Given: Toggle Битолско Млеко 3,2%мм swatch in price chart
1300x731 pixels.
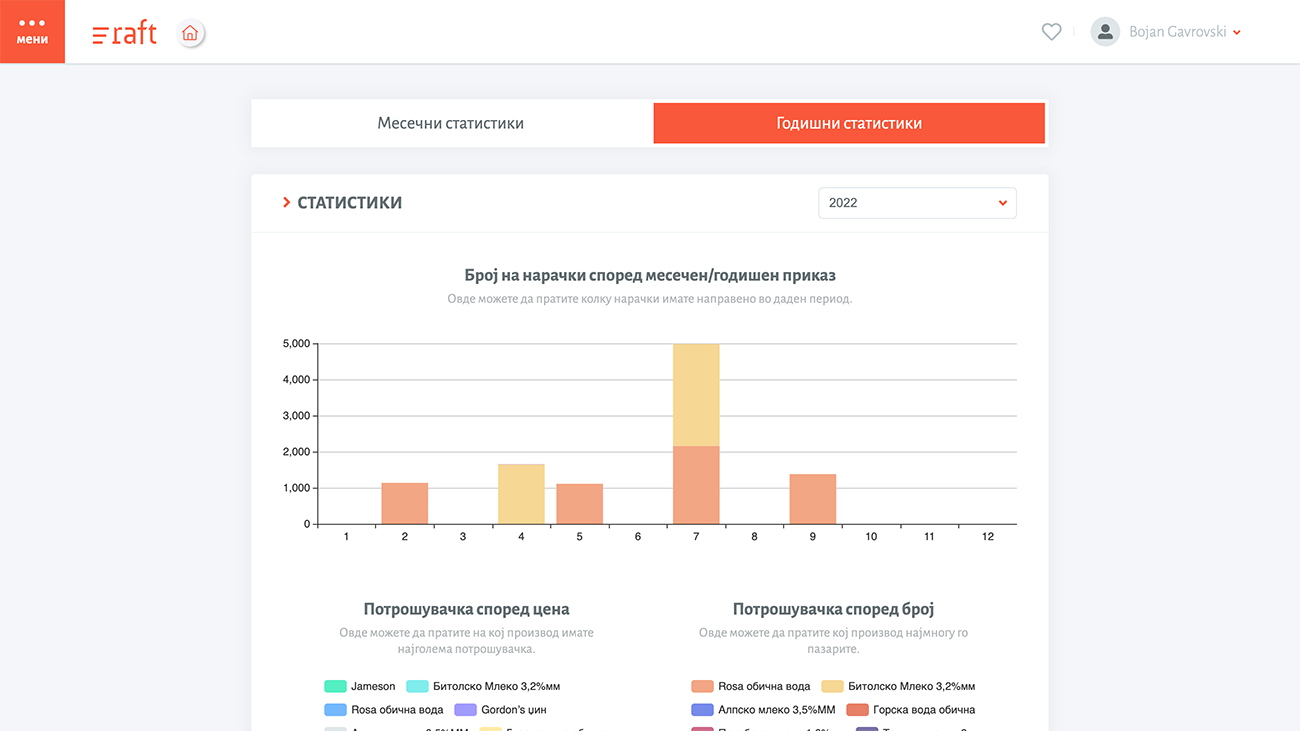Looking at the screenshot, I should click(x=417, y=687).
